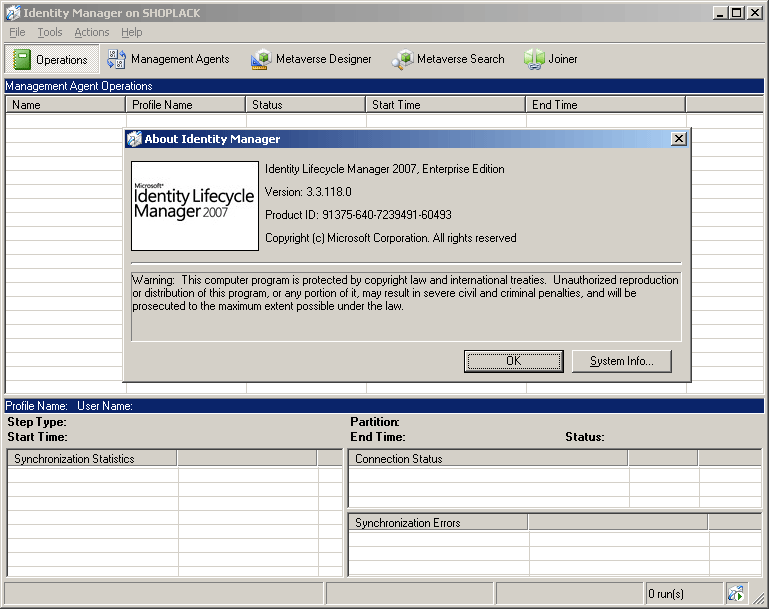Click the Product ID text line
The image size is (769, 609).
[x=358, y=215]
